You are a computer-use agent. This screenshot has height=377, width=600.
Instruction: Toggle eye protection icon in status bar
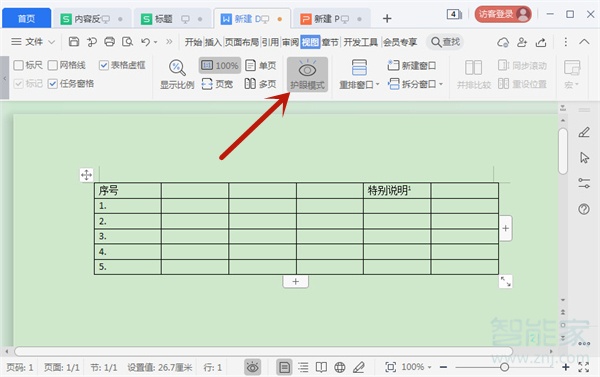253,367
